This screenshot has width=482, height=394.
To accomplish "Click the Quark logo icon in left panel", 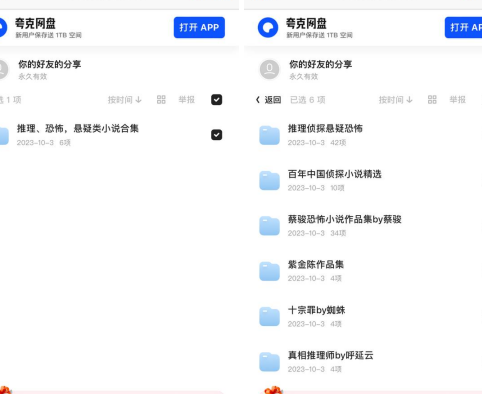I will coord(3,27).
